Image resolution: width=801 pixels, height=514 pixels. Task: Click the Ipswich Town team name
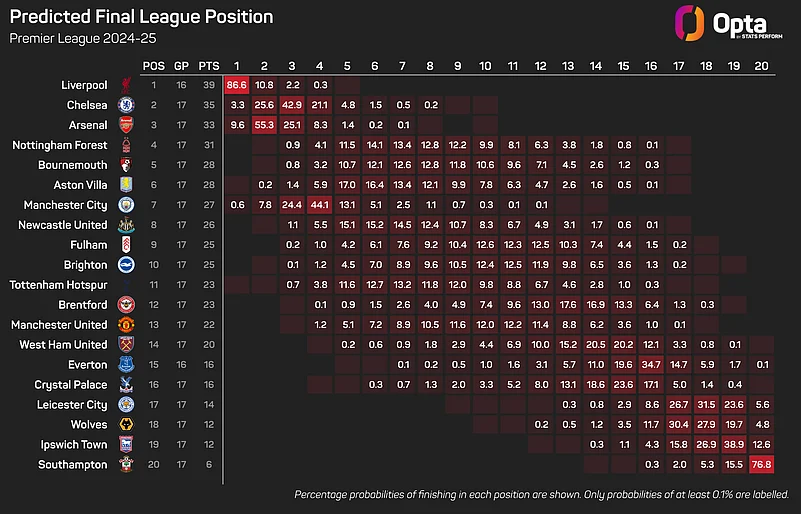[x=73, y=444]
